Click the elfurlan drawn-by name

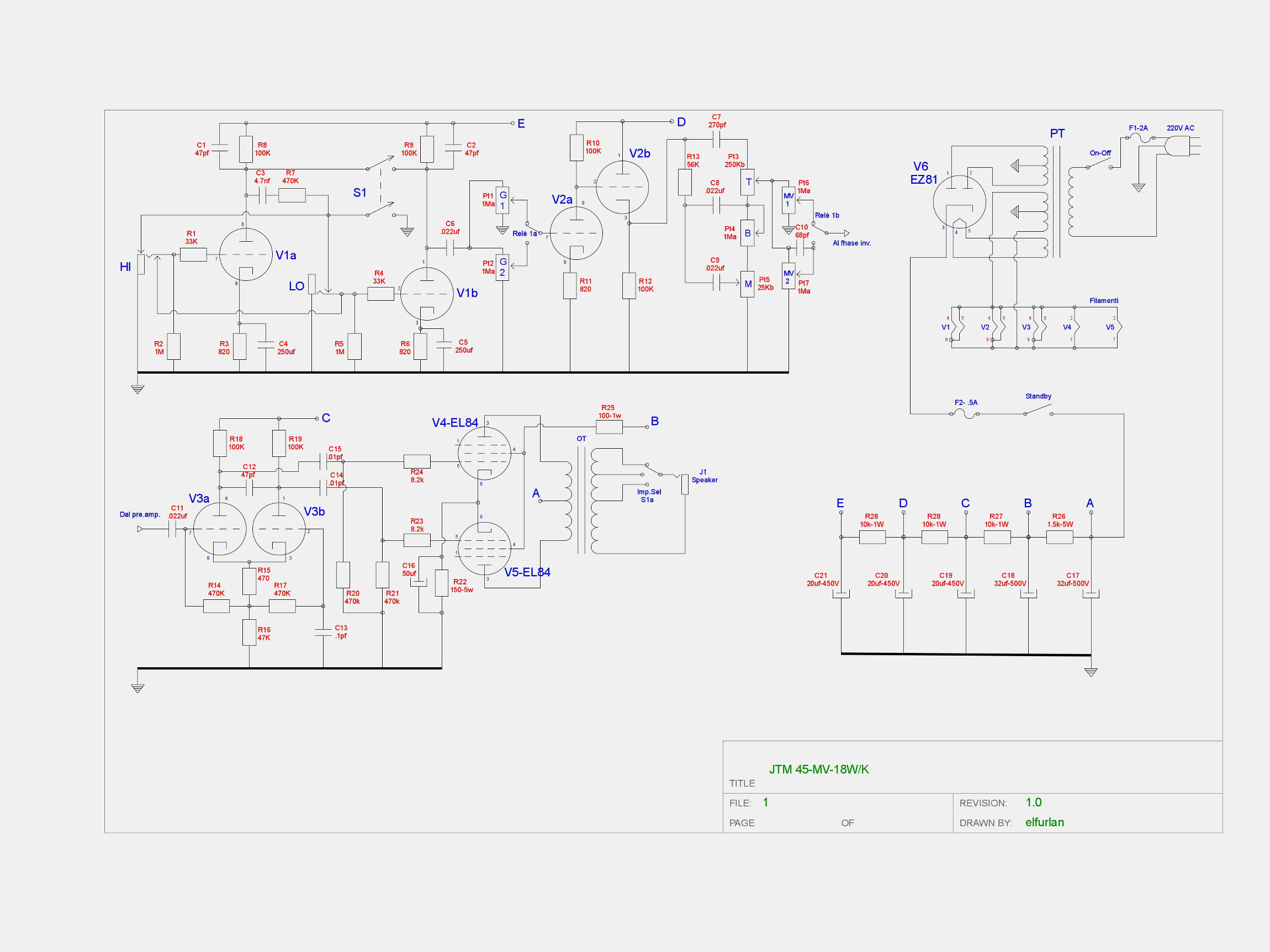[1044, 822]
